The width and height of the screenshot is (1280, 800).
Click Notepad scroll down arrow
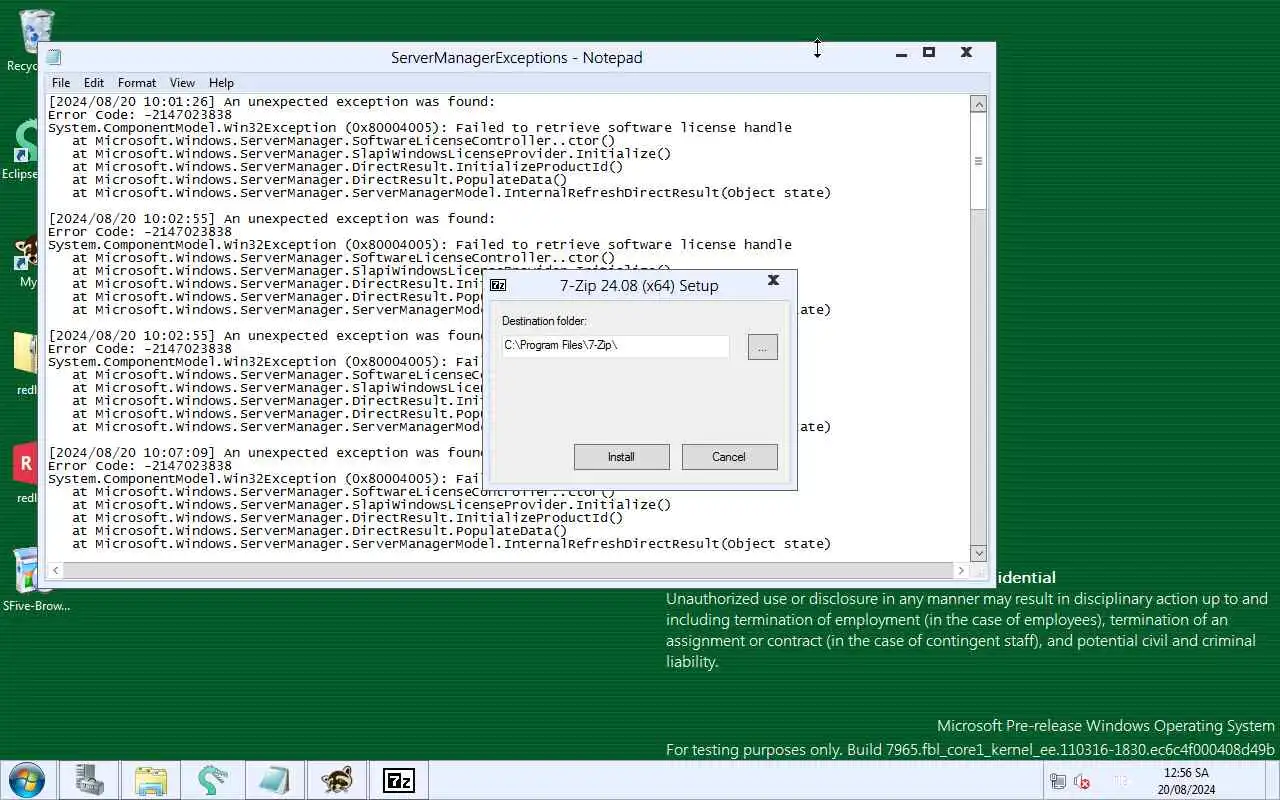coord(979,552)
